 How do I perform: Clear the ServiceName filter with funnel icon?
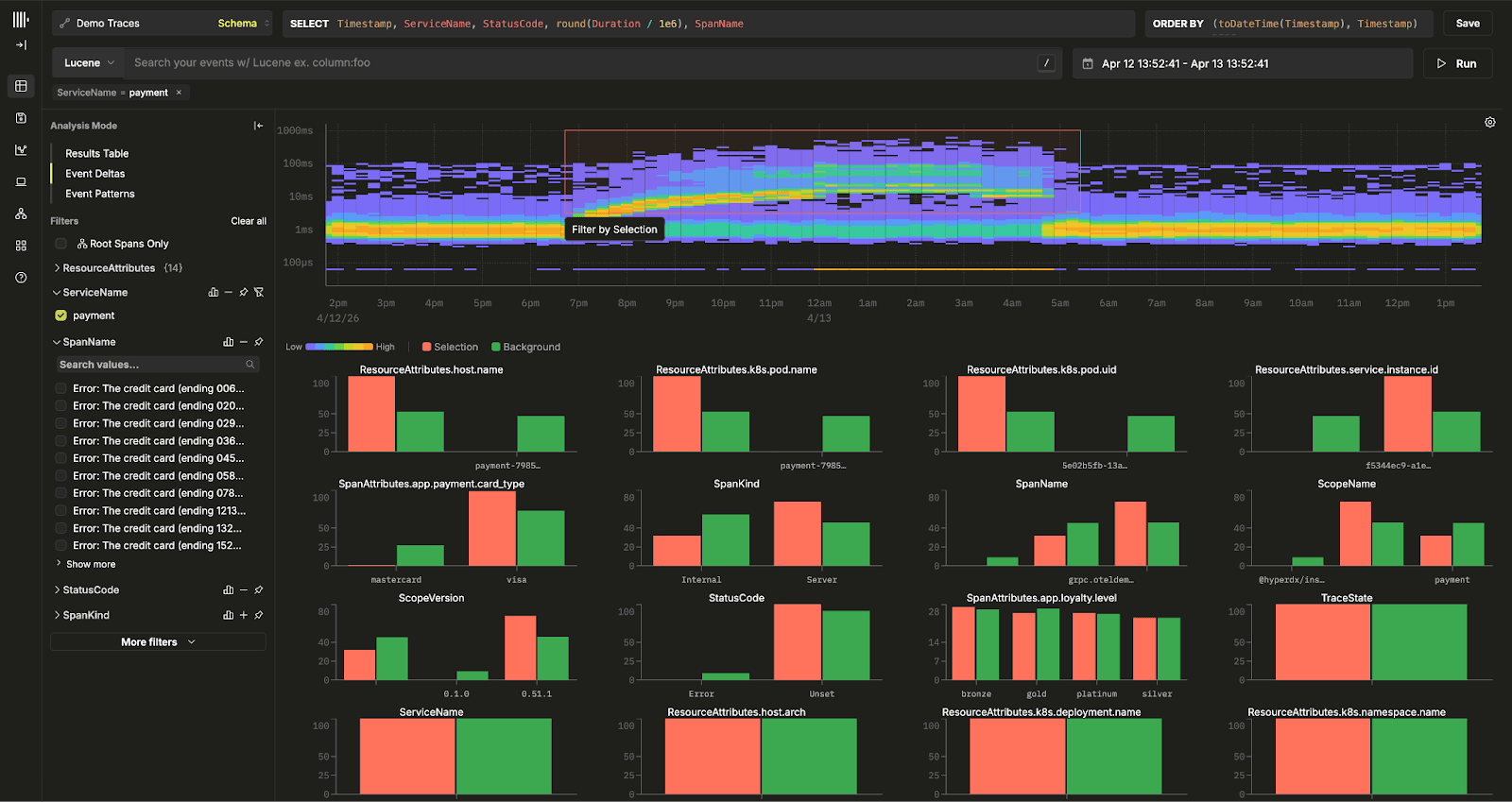[x=259, y=293]
